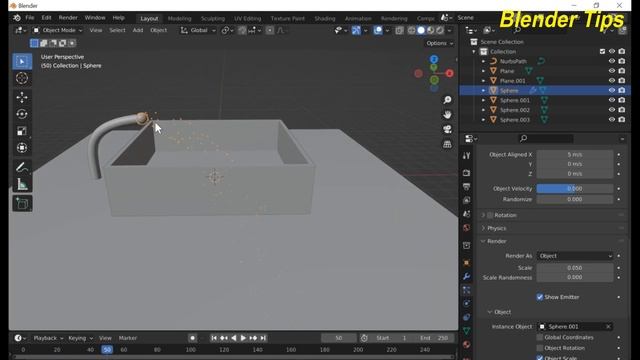Collapse the Render panel

(x=483, y=241)
